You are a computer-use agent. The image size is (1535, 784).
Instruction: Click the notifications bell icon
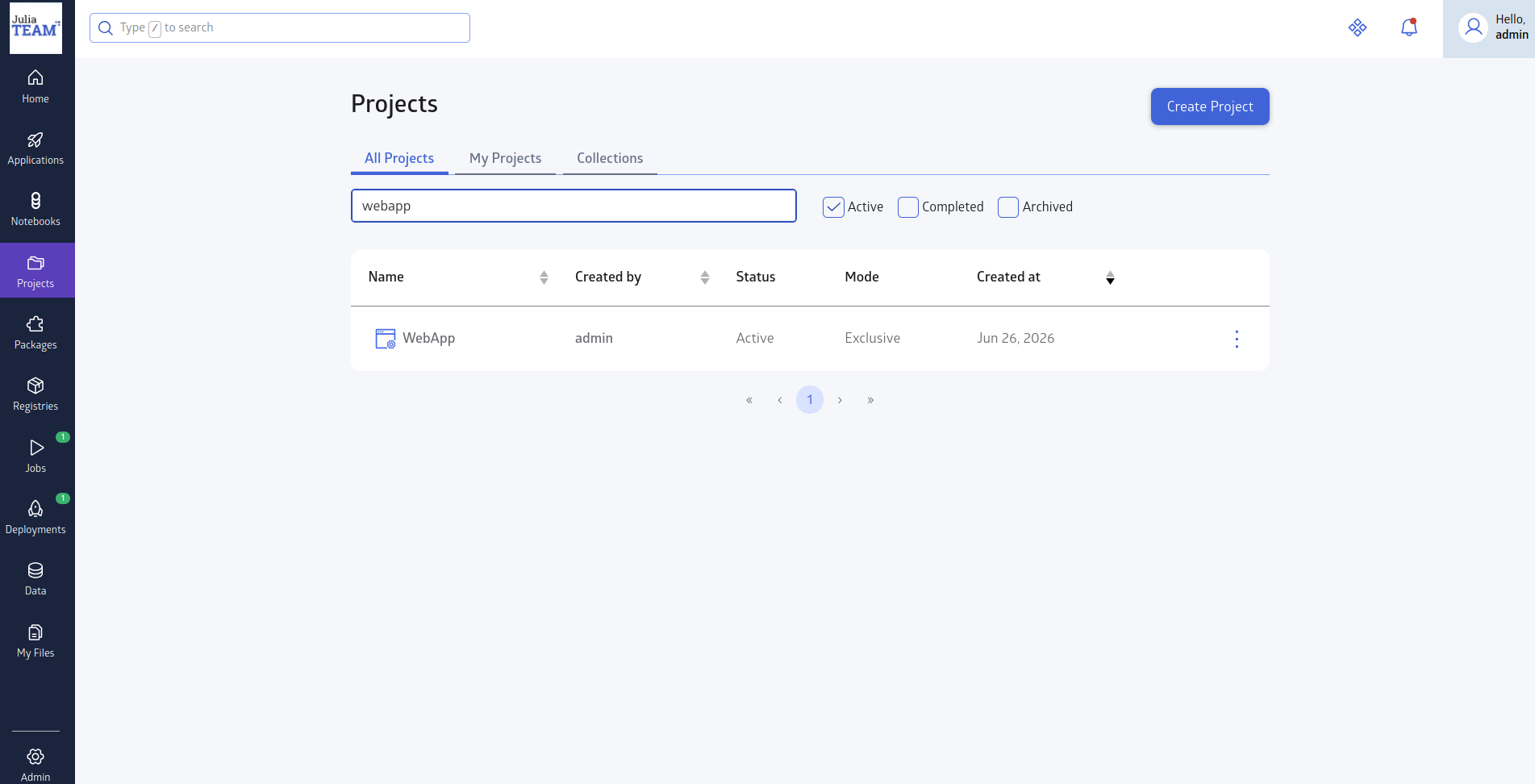(1409, 27)
